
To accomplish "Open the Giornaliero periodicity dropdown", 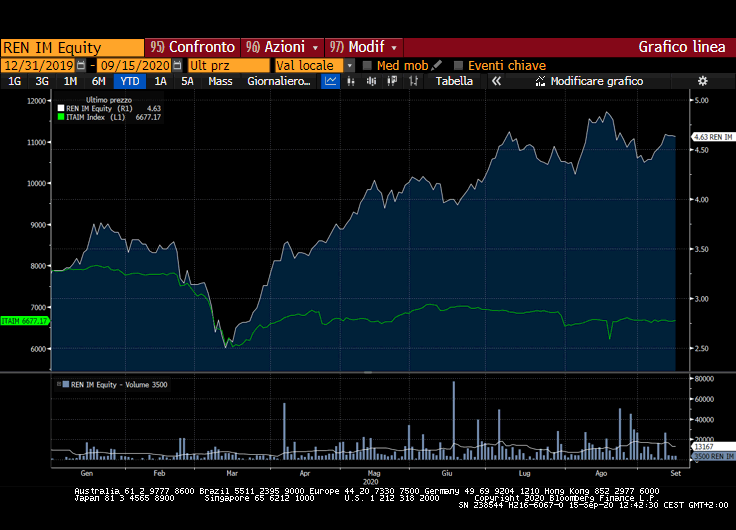I will 279,81.
